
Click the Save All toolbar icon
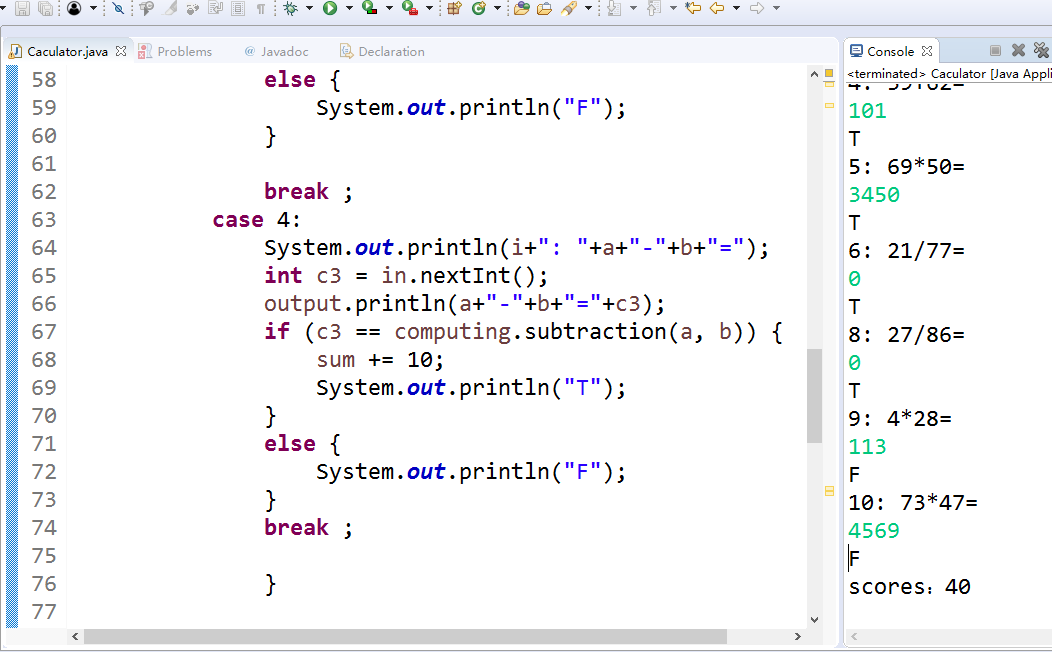click(46, 8)
